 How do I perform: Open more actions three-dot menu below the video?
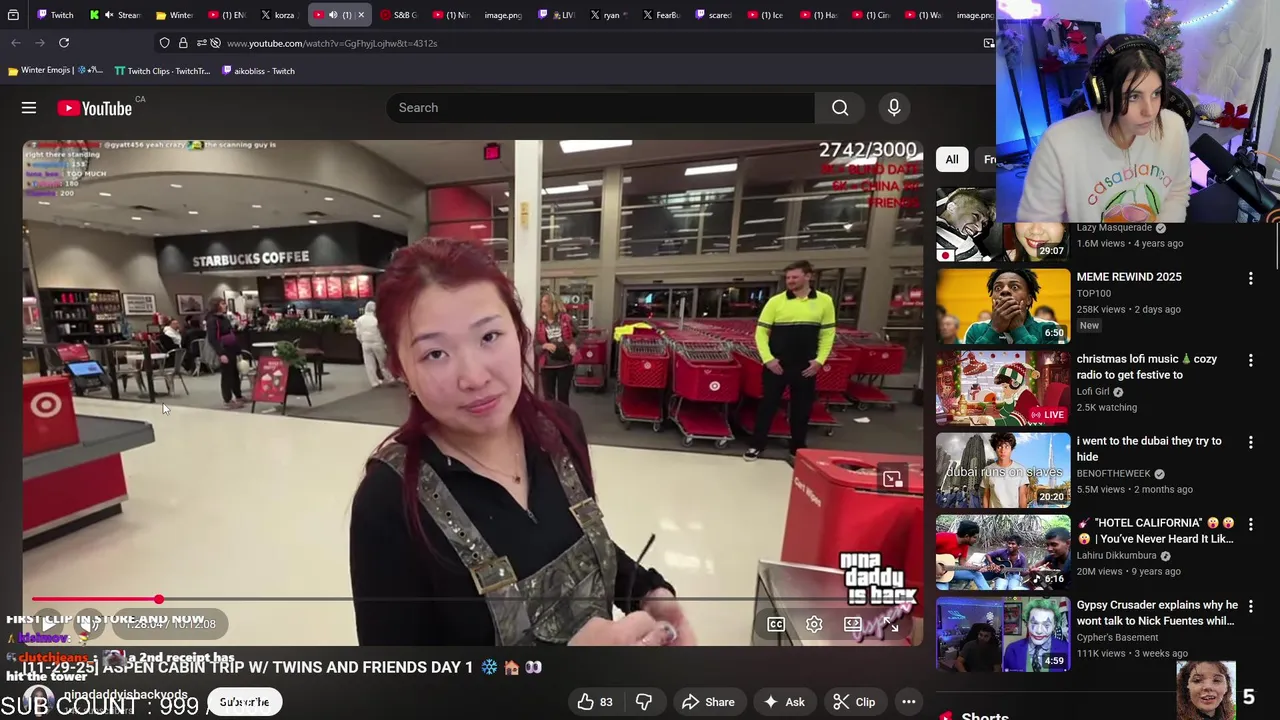[909, 702]
